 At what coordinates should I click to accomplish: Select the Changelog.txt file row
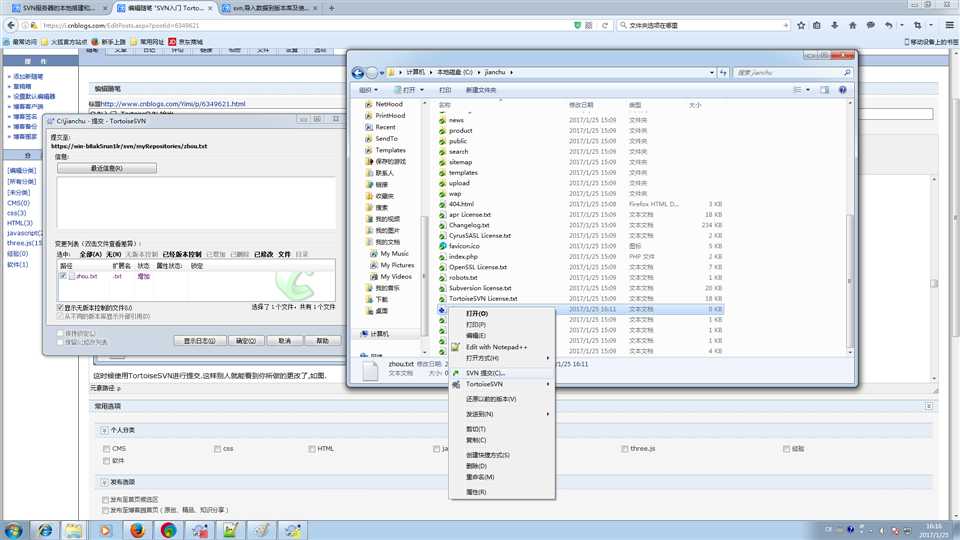tap(580, 225)
